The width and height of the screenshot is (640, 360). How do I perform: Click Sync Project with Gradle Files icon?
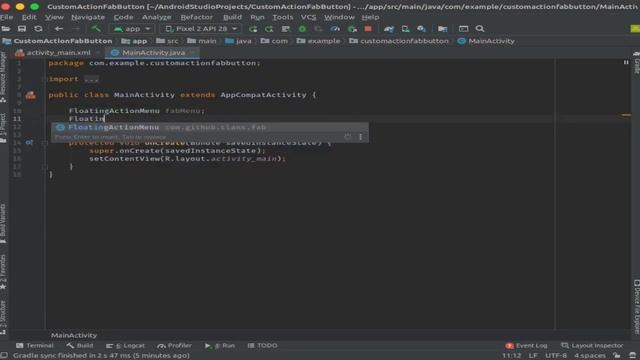pos(389,29)
